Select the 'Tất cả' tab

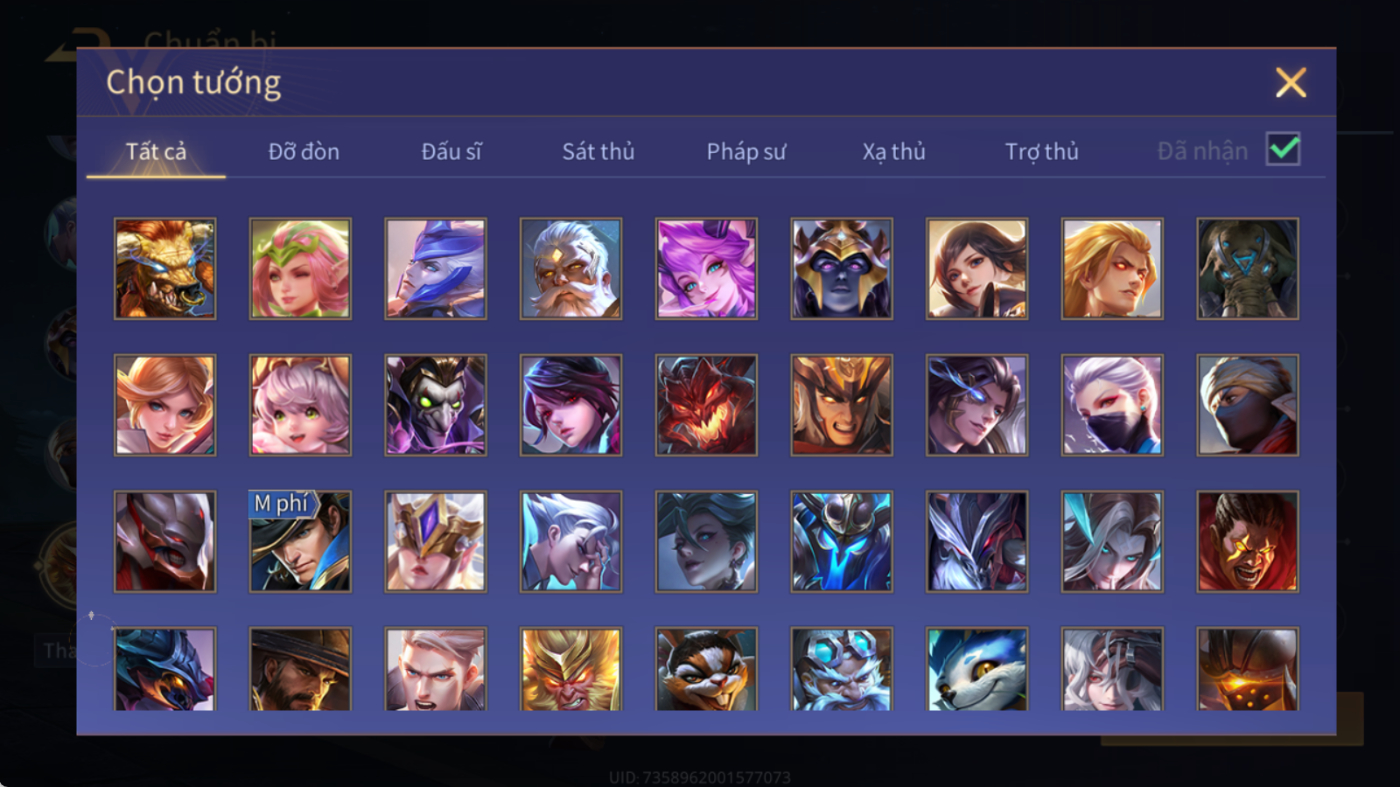point(156,152)
